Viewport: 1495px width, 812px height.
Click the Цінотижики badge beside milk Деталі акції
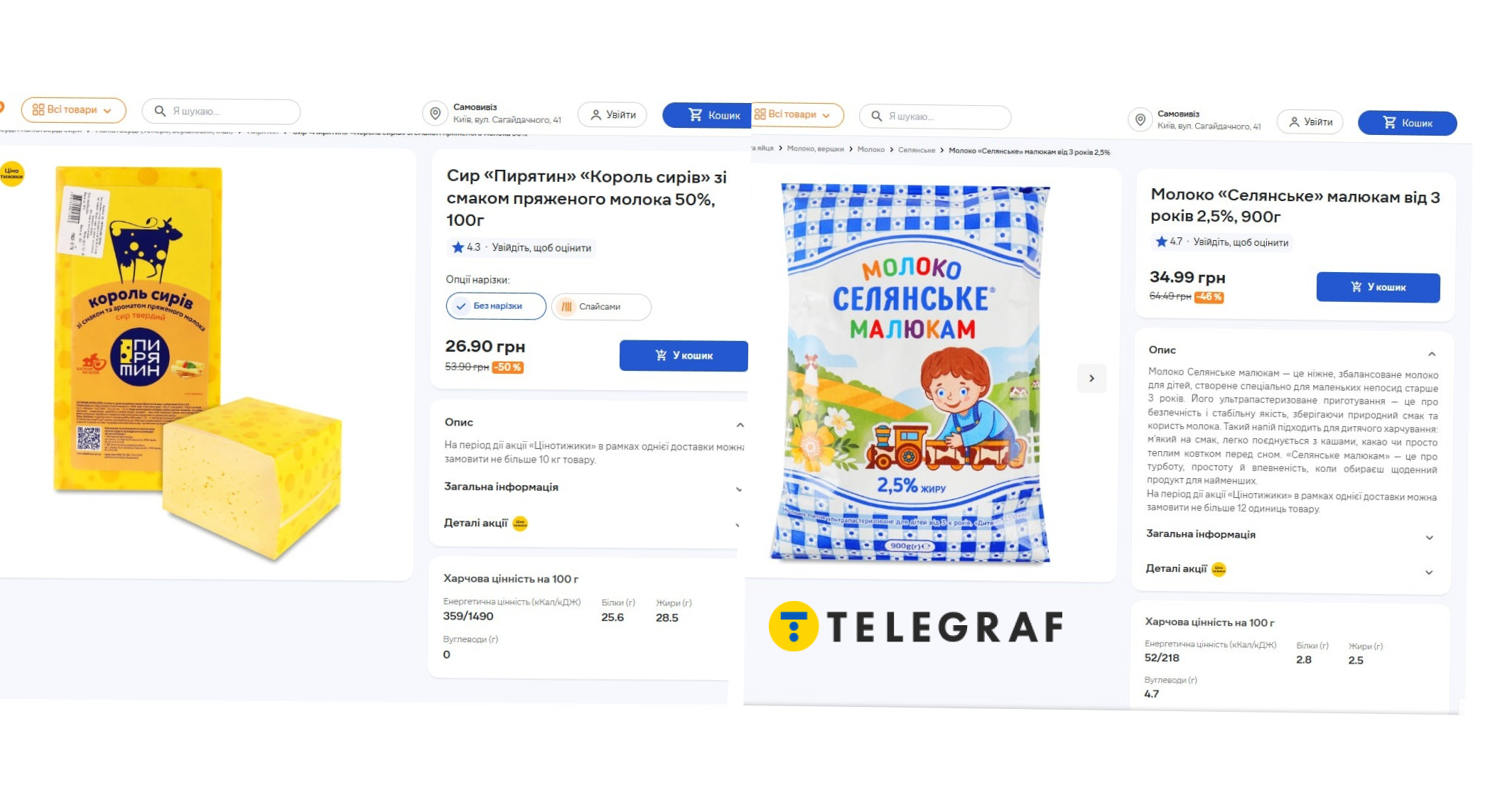point(1219,569)
